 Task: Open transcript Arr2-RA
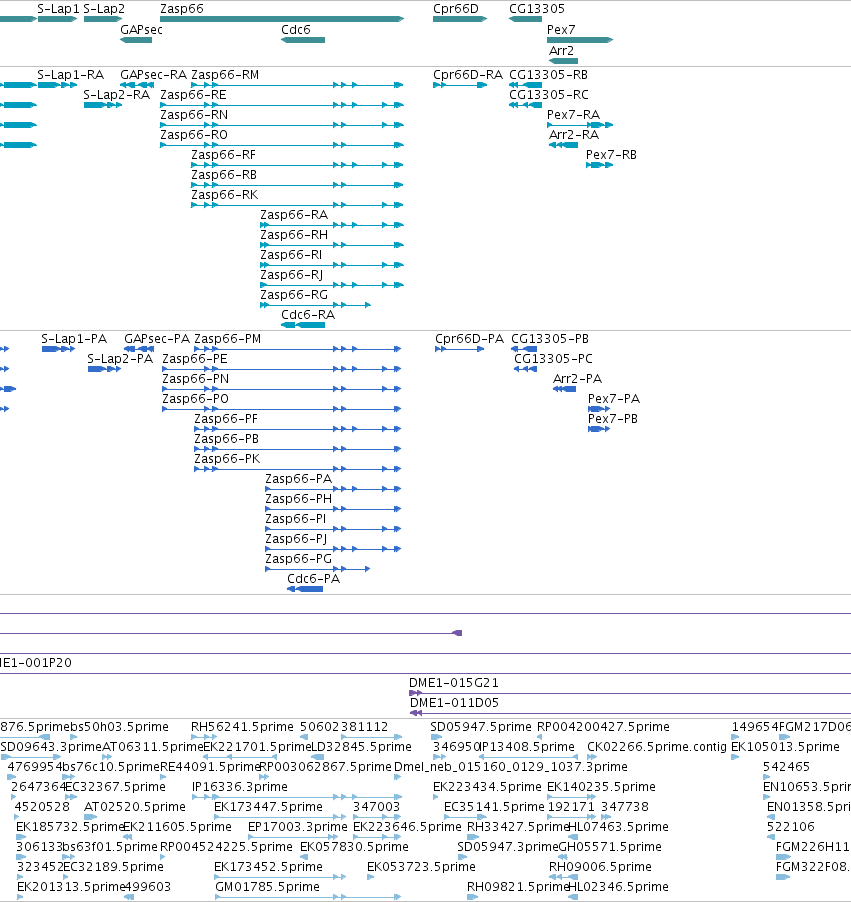(574, 135)
